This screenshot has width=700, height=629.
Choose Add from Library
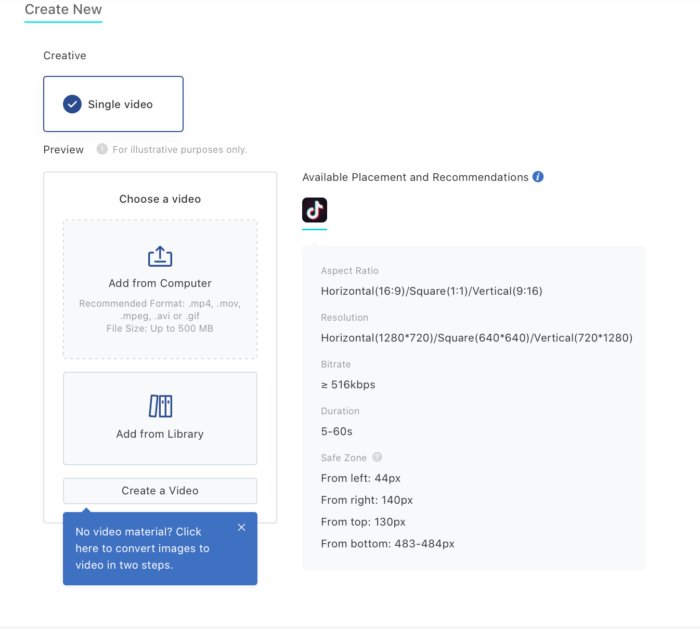point(160,418)
